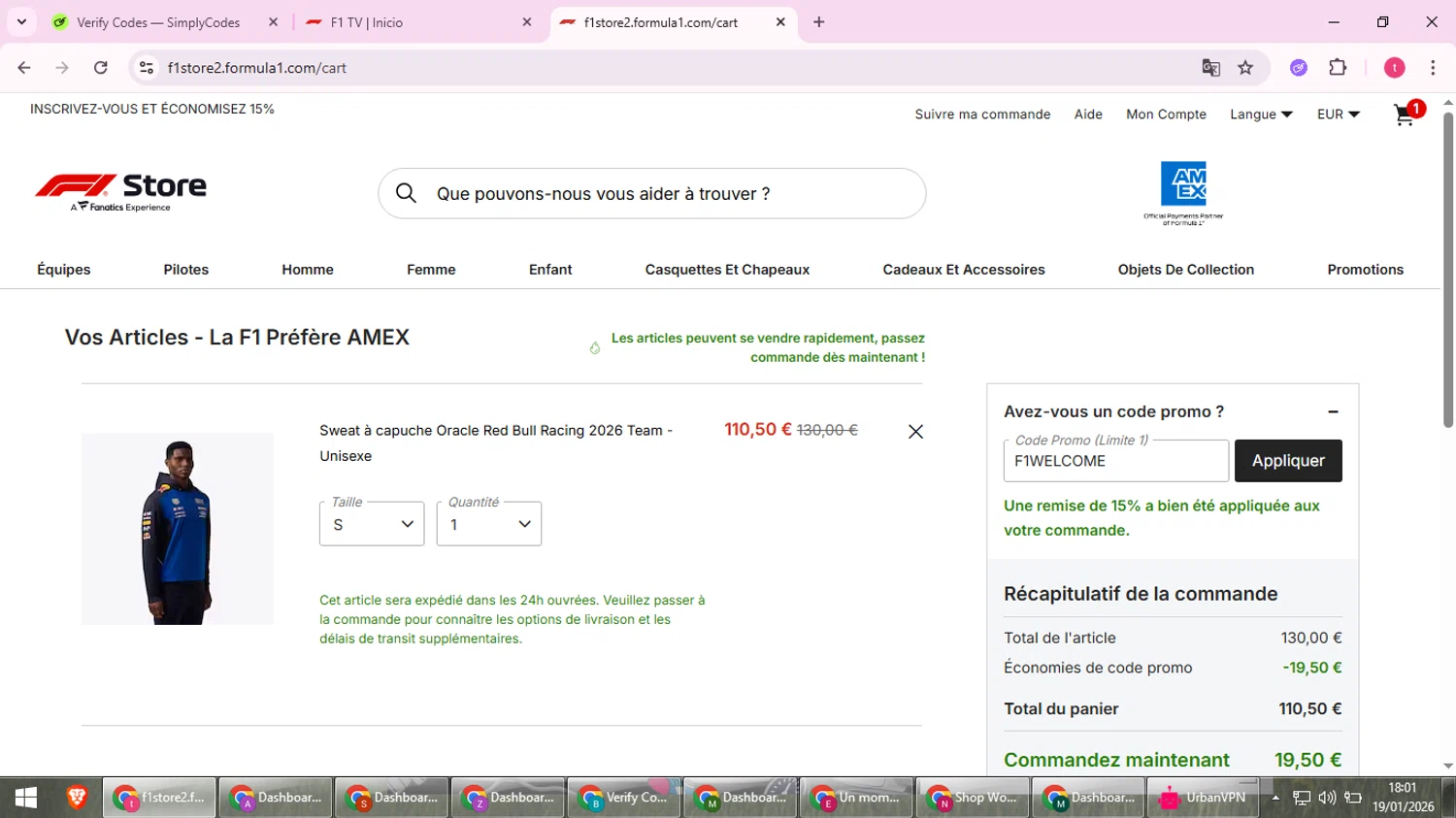The width and height of the screenshot is (1456, 818).
Task: Show hidden system tray icons
Action: (x=1275, y=798)
